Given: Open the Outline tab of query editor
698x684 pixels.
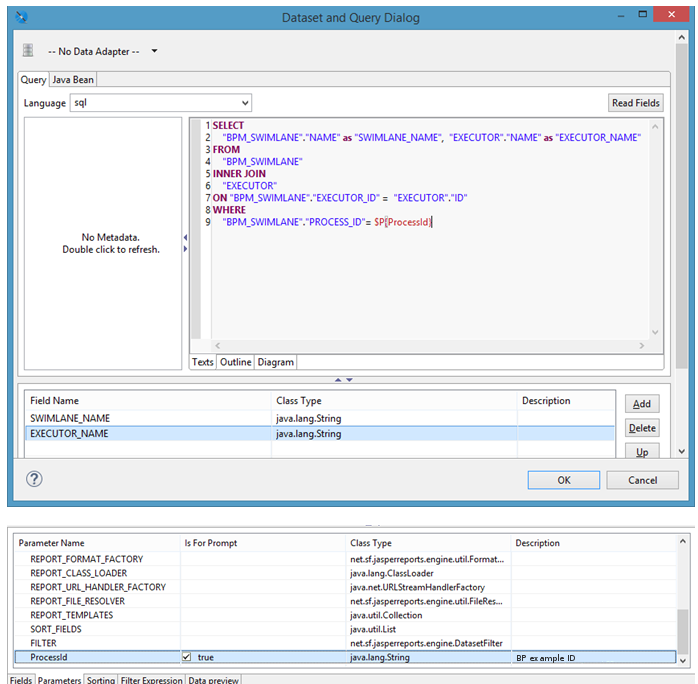Looking at the screenshot, I should pyautogui.click(x=235, y=362).
